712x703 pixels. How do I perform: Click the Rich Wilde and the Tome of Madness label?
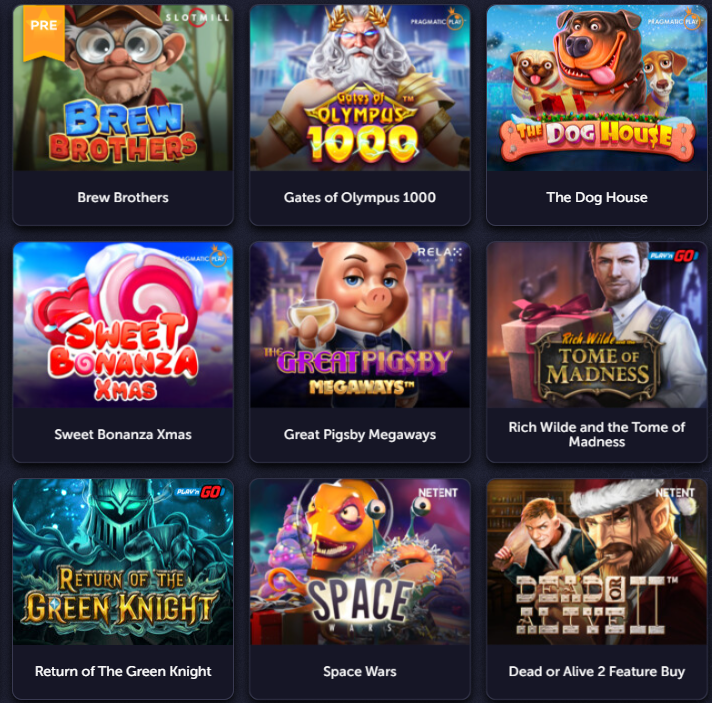coord(597,434)
